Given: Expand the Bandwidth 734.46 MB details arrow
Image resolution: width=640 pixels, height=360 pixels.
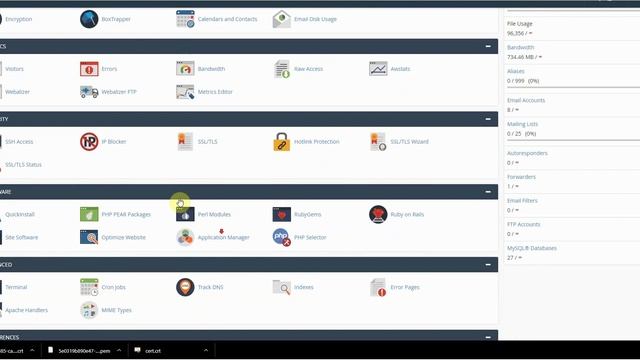Looking at the screenshot, I should [x=540, y=57].
